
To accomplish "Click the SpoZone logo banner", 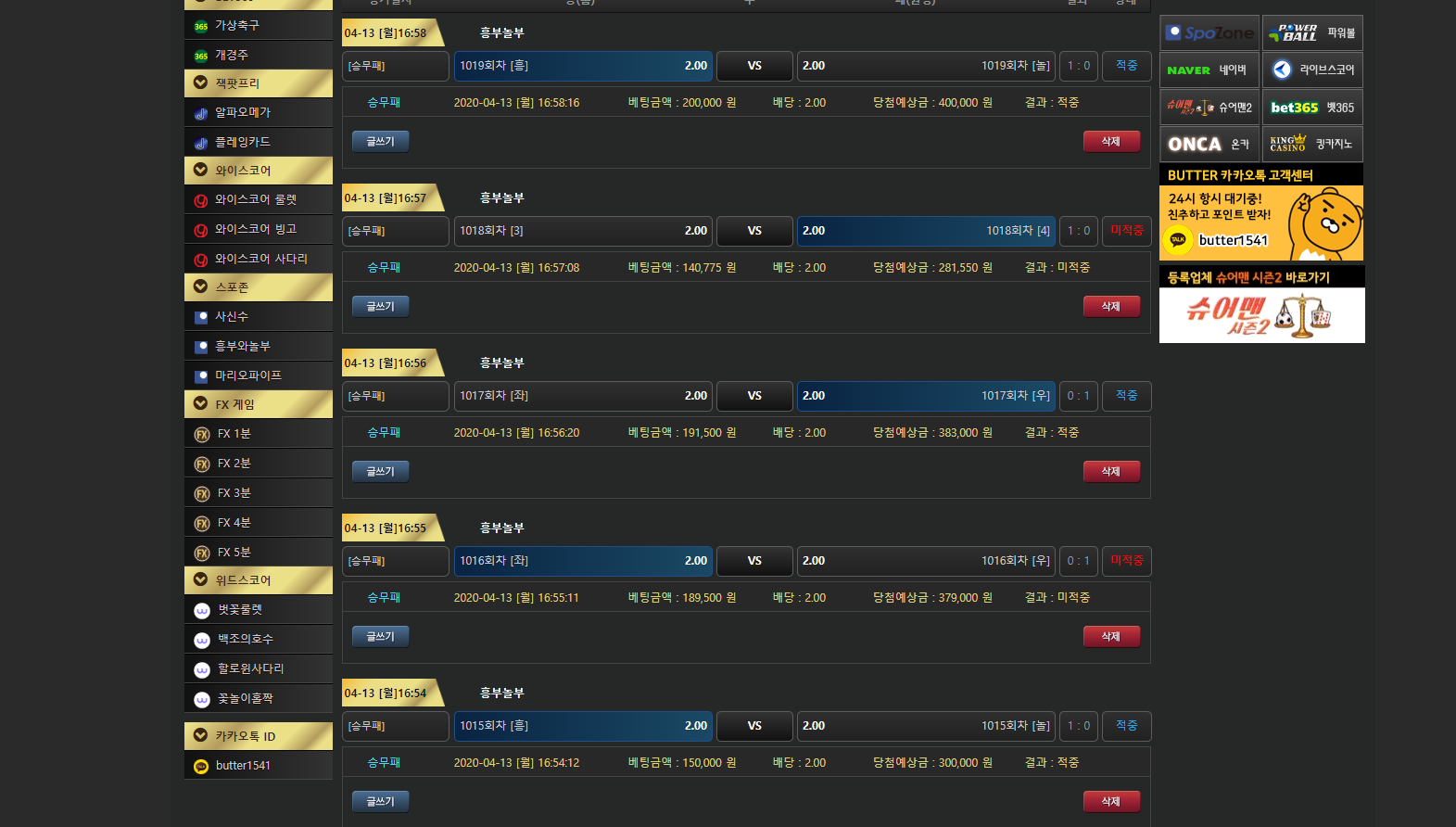I will pos(1209,33).
